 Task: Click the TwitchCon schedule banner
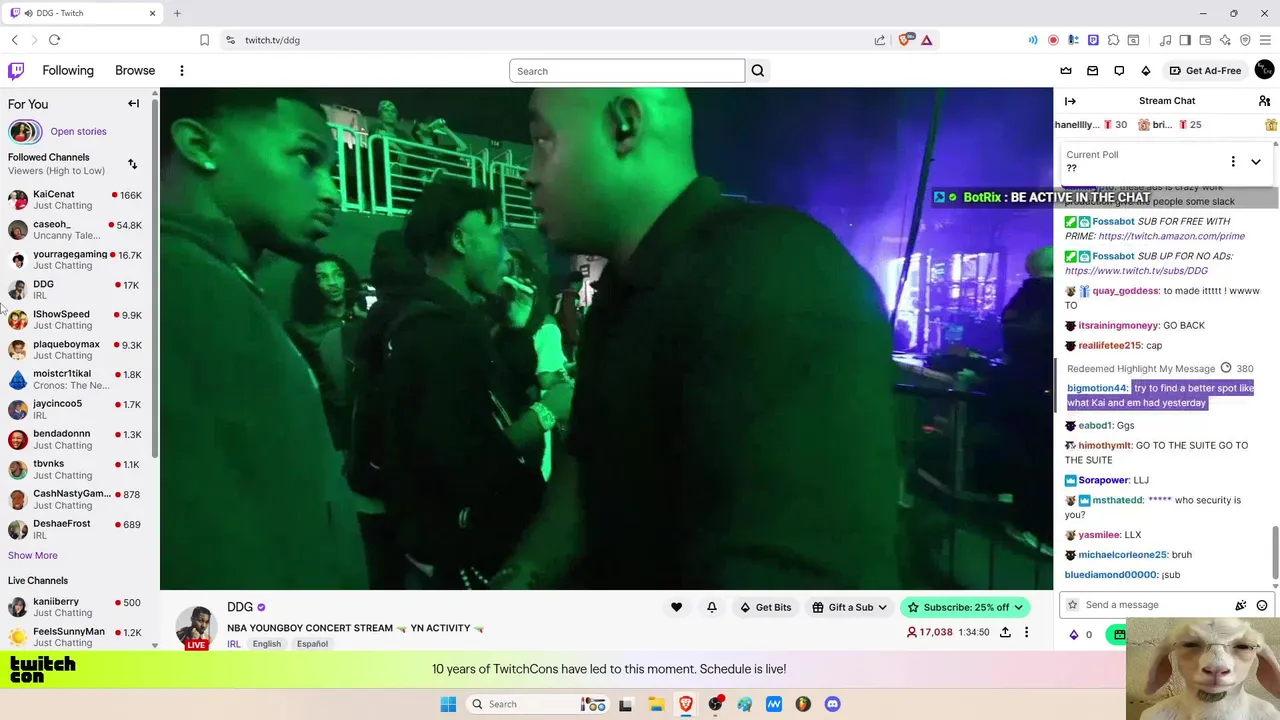coord(609,669)
